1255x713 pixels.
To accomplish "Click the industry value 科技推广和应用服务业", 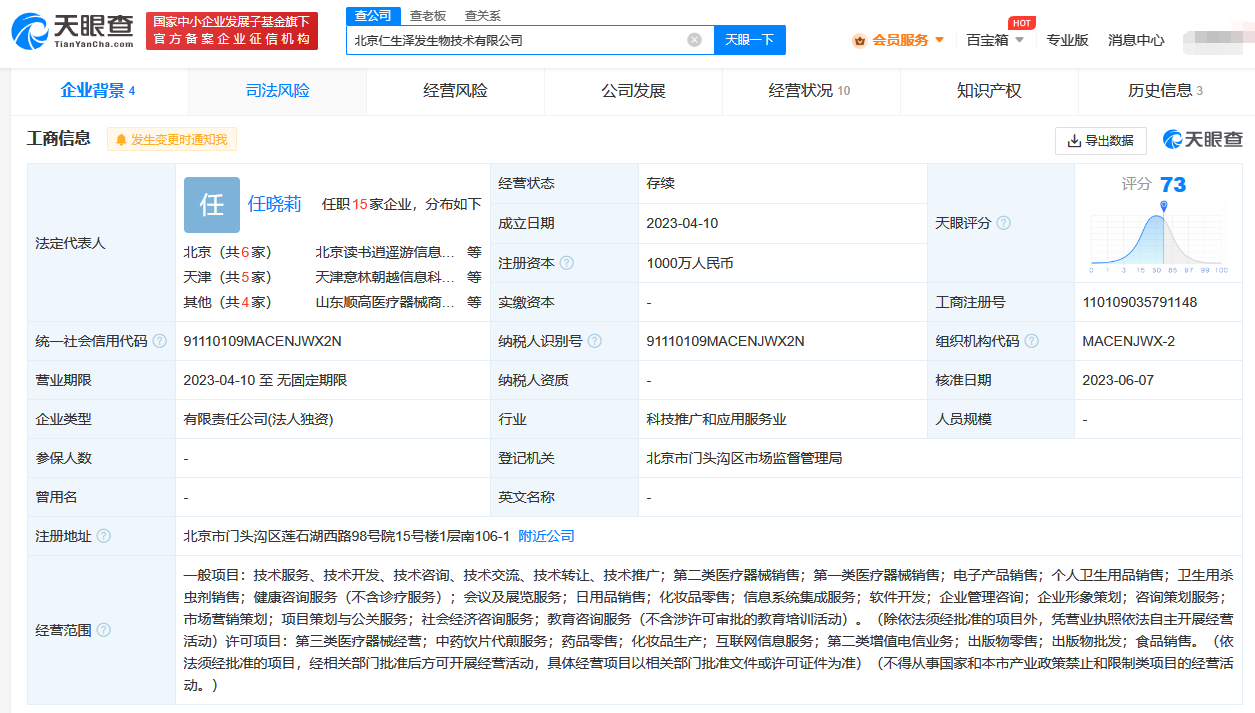I will click(x=717, y=419).
